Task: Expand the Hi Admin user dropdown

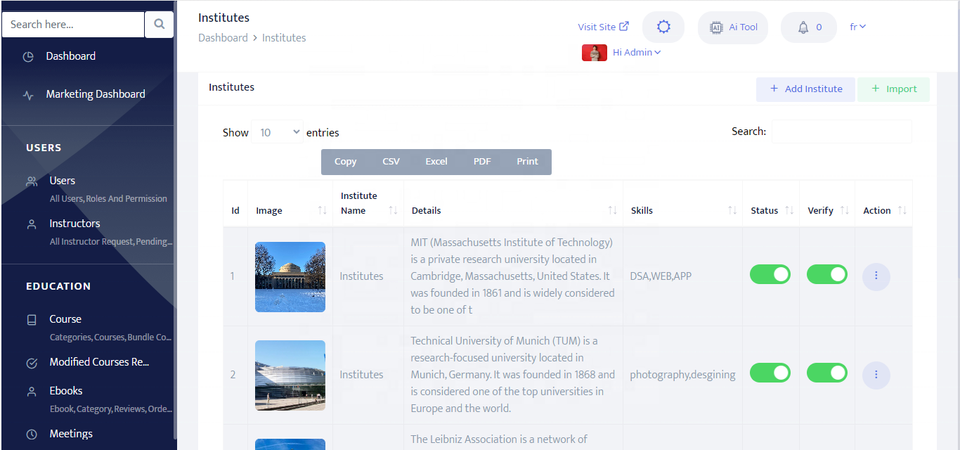Action: (x=637, y=53)
